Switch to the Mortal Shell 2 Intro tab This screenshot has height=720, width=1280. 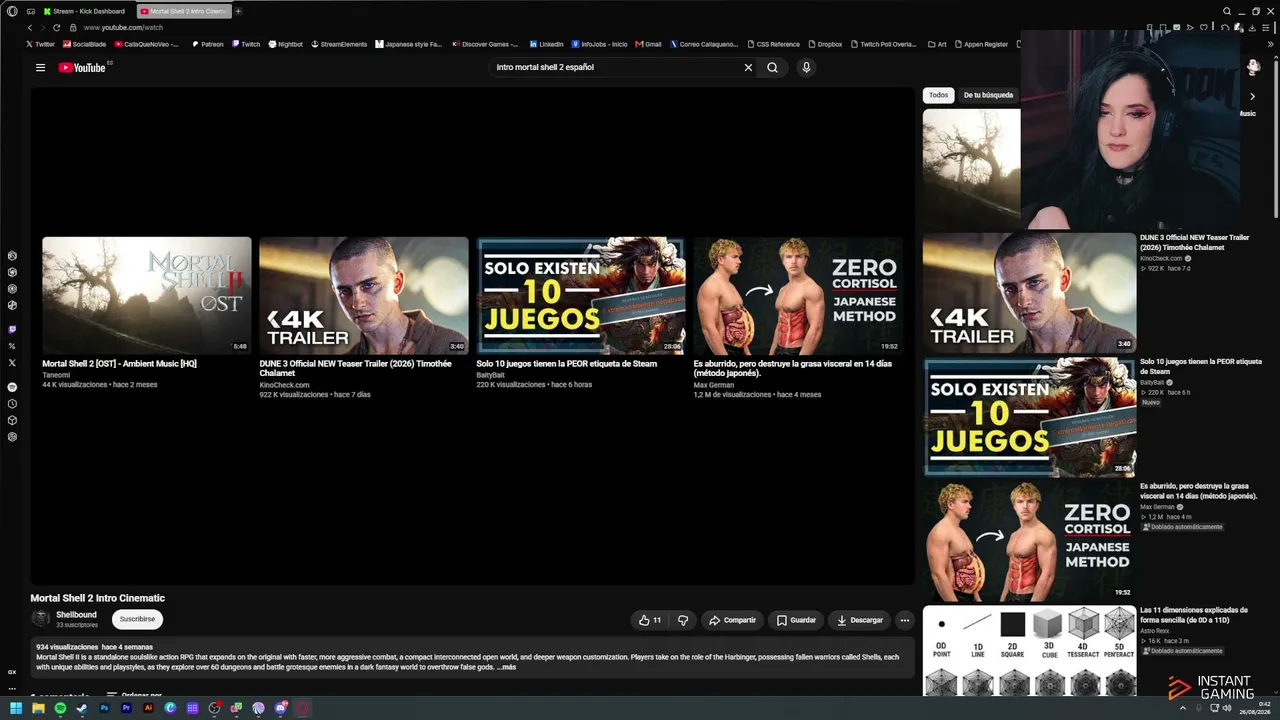pos(184,11)
